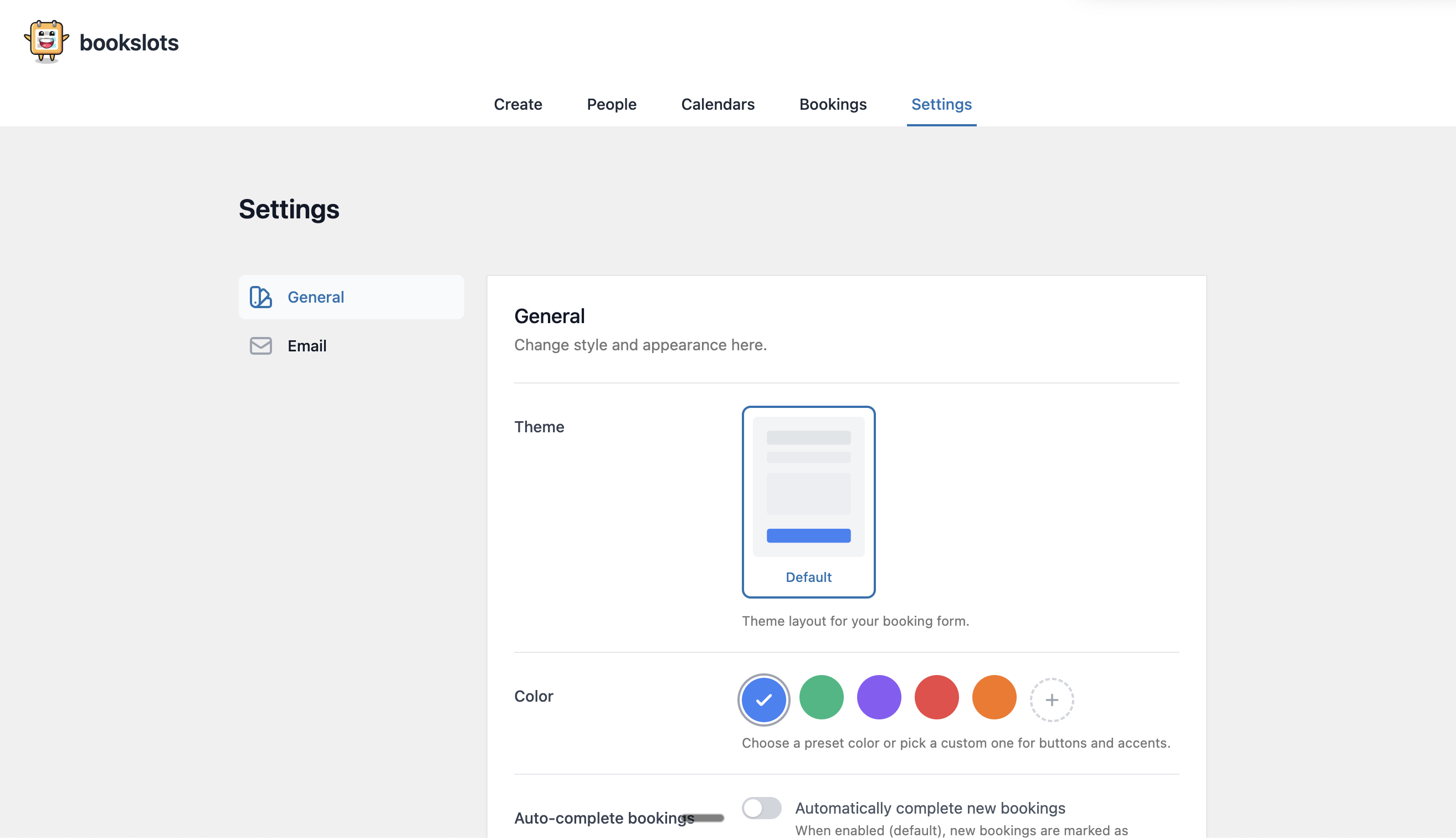1456x838 pixels.
Task: Click the General palette icon in sidebar
Action: coord(260,297)
